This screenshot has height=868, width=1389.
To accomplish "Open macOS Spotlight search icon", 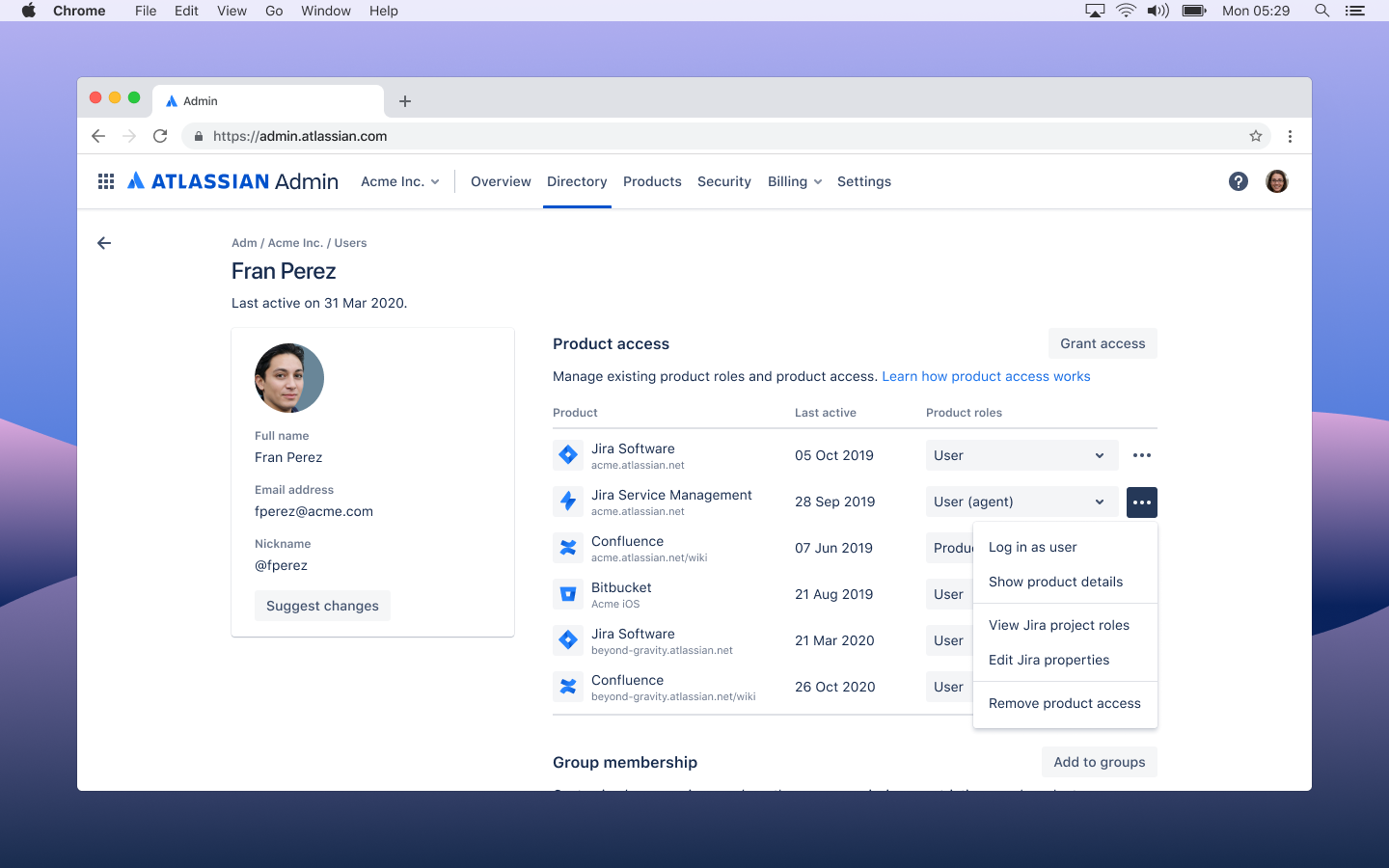I will pos(1322,11).
